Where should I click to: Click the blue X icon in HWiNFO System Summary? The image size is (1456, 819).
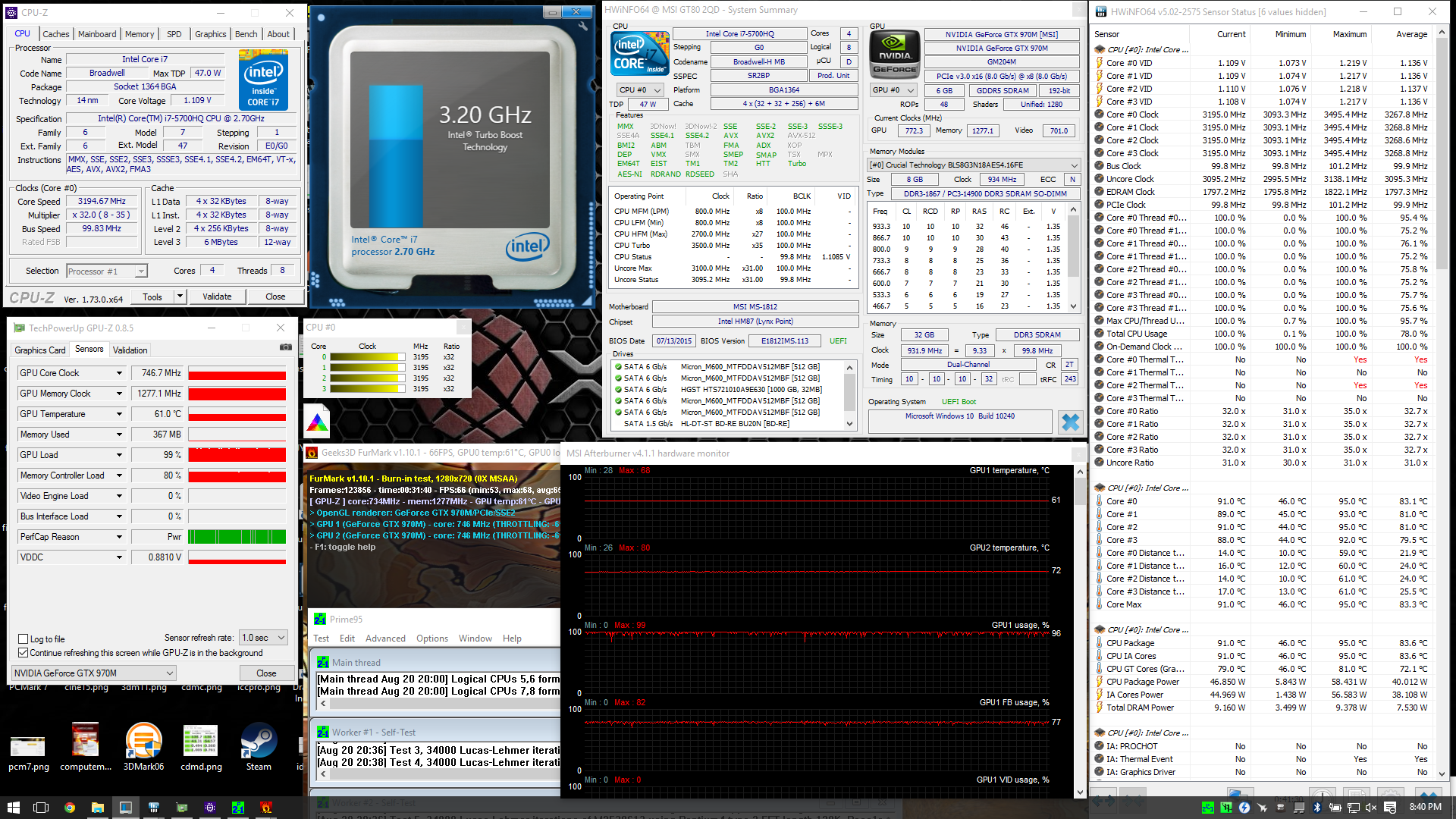pyautogui.click(x=1070, y=422)
